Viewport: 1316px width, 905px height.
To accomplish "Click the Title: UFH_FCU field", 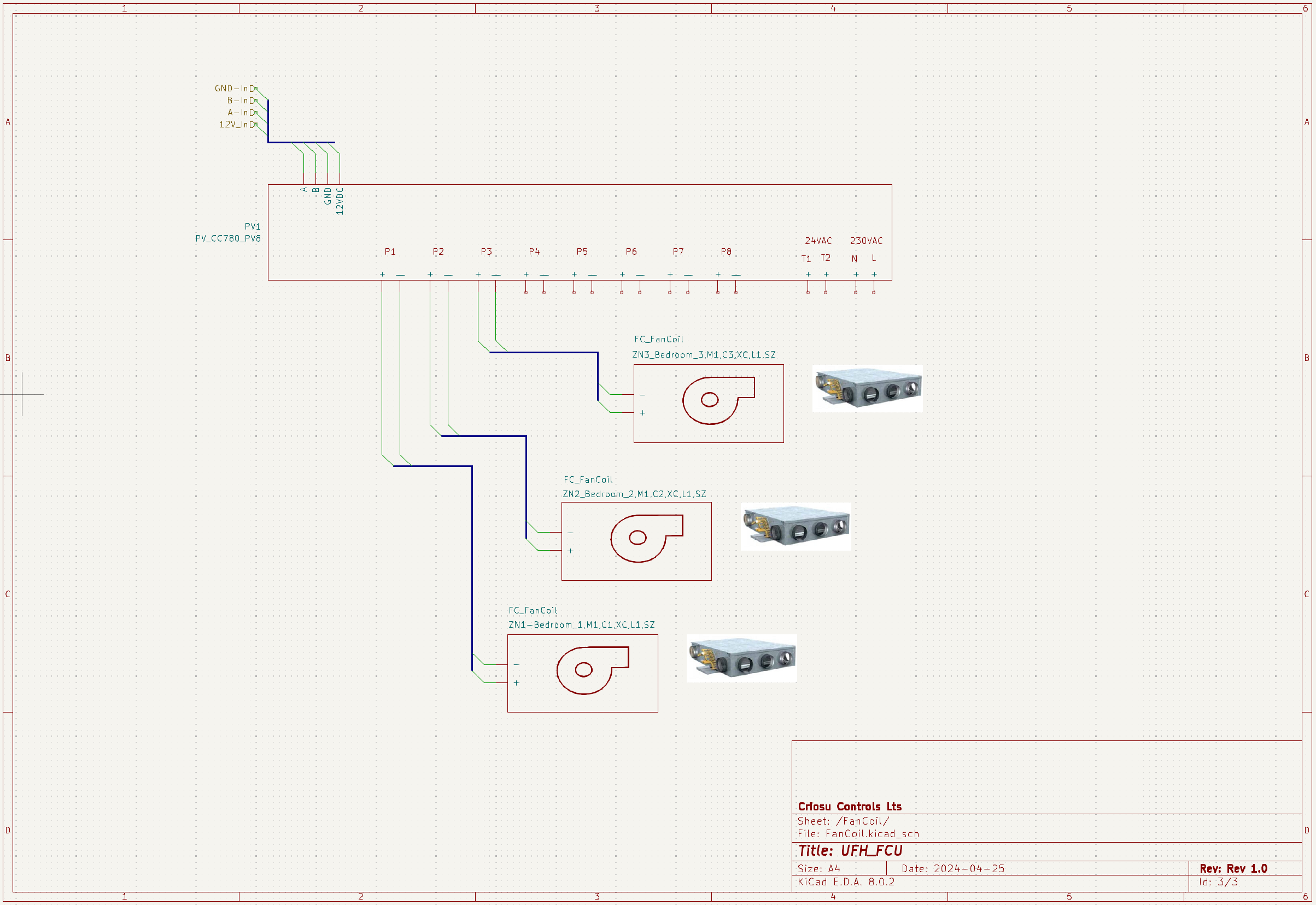I will pos(850,850).
